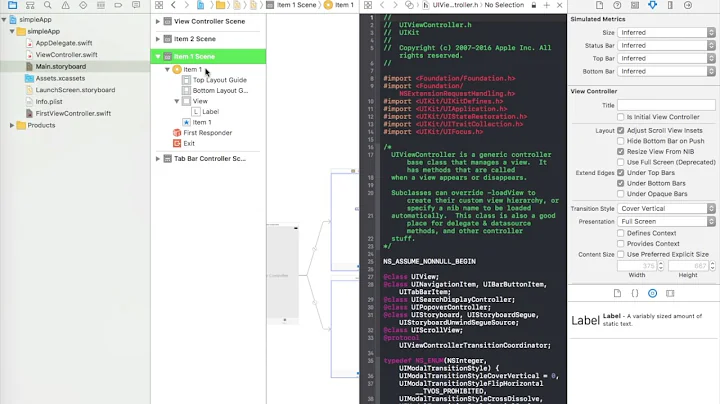Open the Top Bar dropdown
The image size is (720, 404).
click(666, 58)
